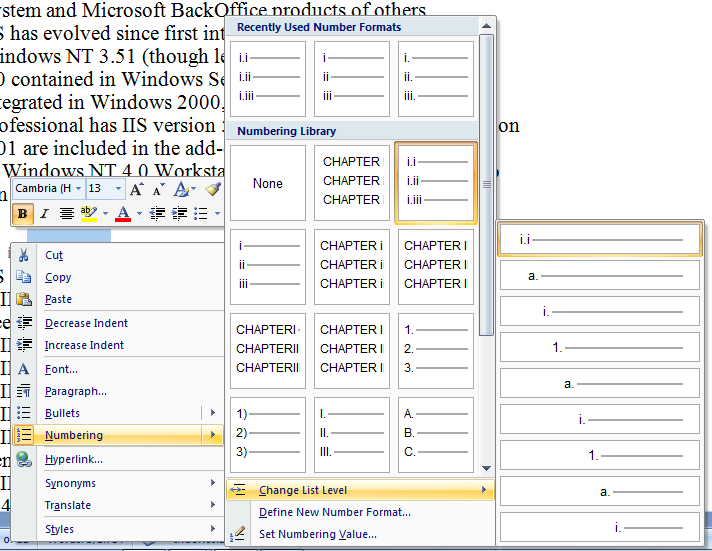This screenshot has width=712, height=551.
Task: Choose the fourth list level '1.'
Action: pyautogui.click(x=599, y=347)
